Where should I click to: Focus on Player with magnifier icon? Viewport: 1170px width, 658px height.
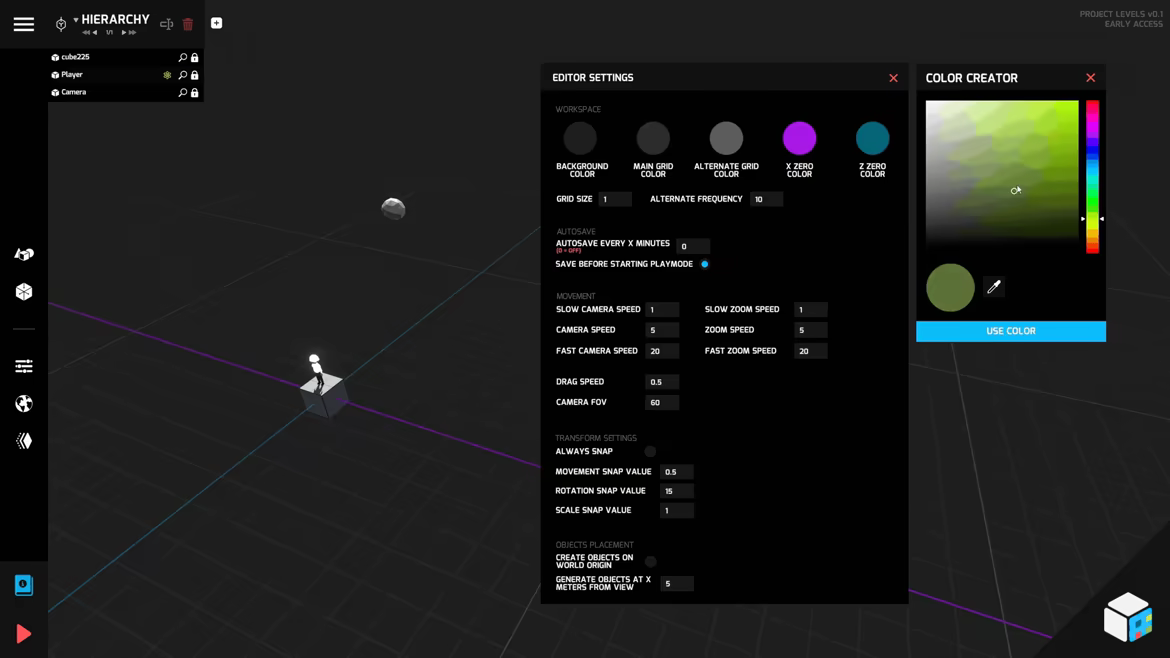pos(182,75)
